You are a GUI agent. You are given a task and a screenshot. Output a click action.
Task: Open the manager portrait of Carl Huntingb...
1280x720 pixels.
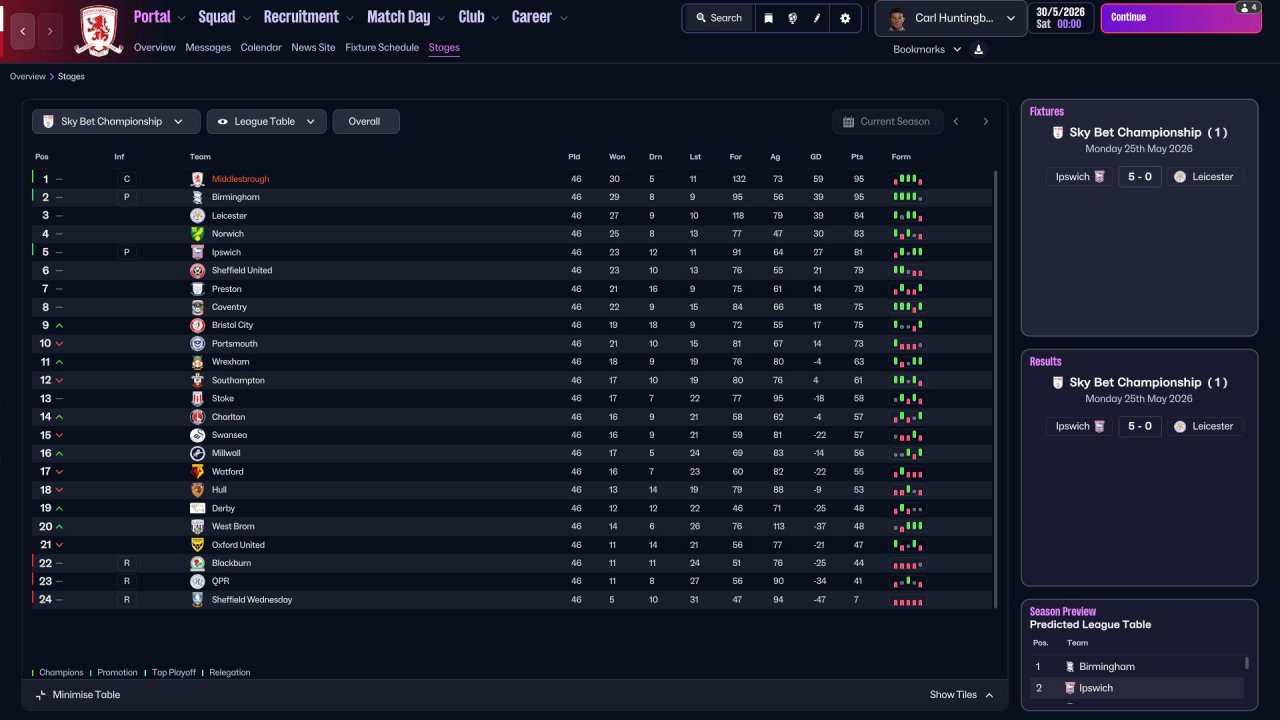(896, 19)
